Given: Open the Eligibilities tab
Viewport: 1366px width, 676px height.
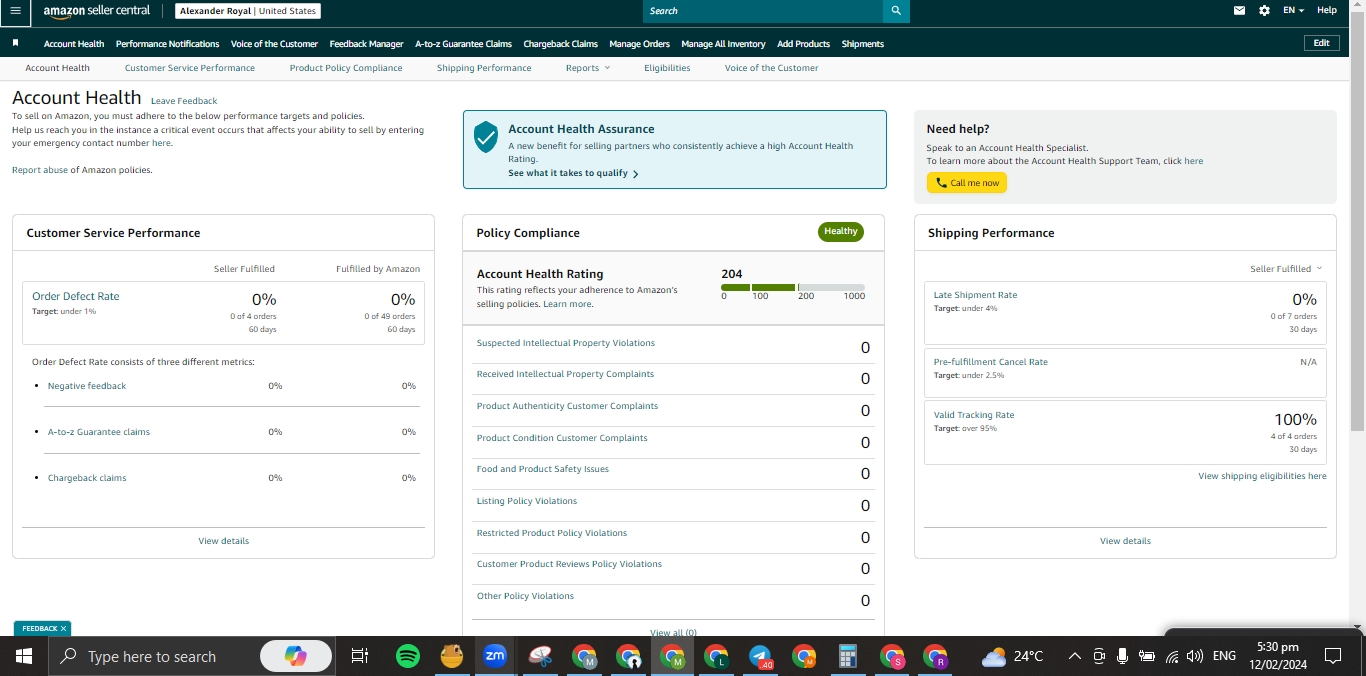Looking at the screenshot, I should click(667, 68).
